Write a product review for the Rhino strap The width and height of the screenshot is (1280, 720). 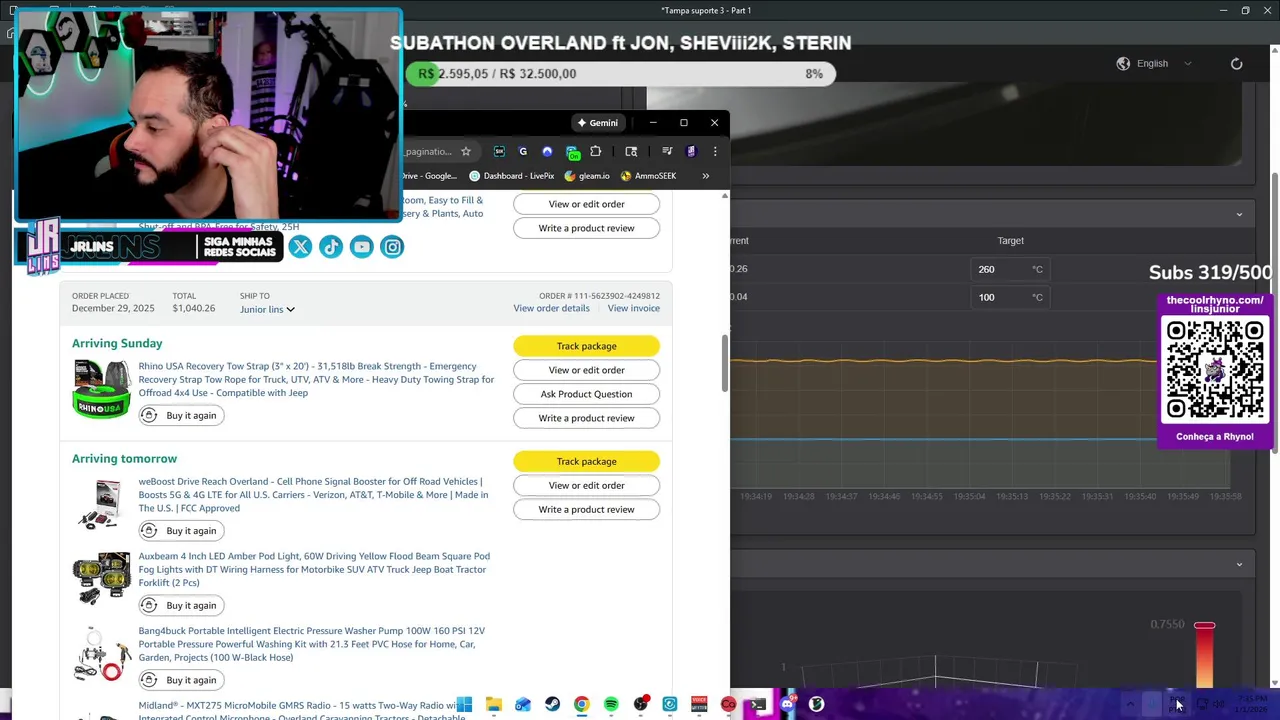click(586, 418)
